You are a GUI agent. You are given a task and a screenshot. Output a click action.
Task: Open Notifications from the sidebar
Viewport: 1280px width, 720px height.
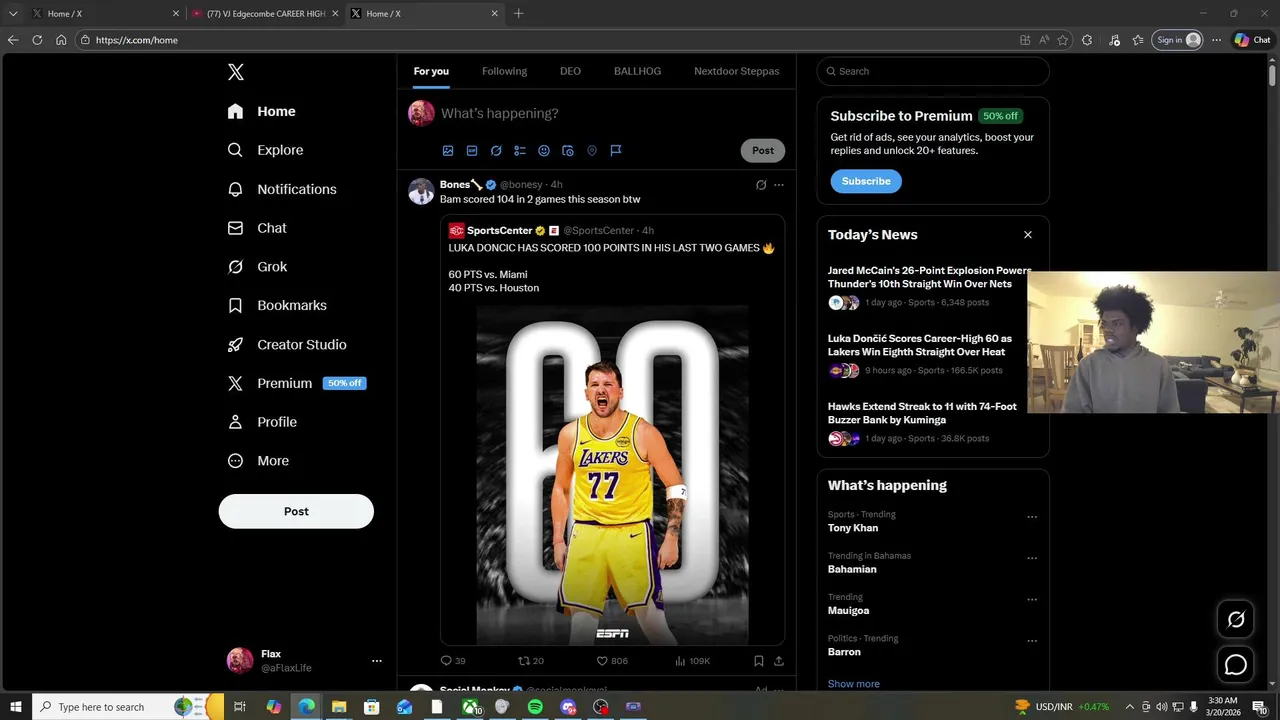click(281, 189)
